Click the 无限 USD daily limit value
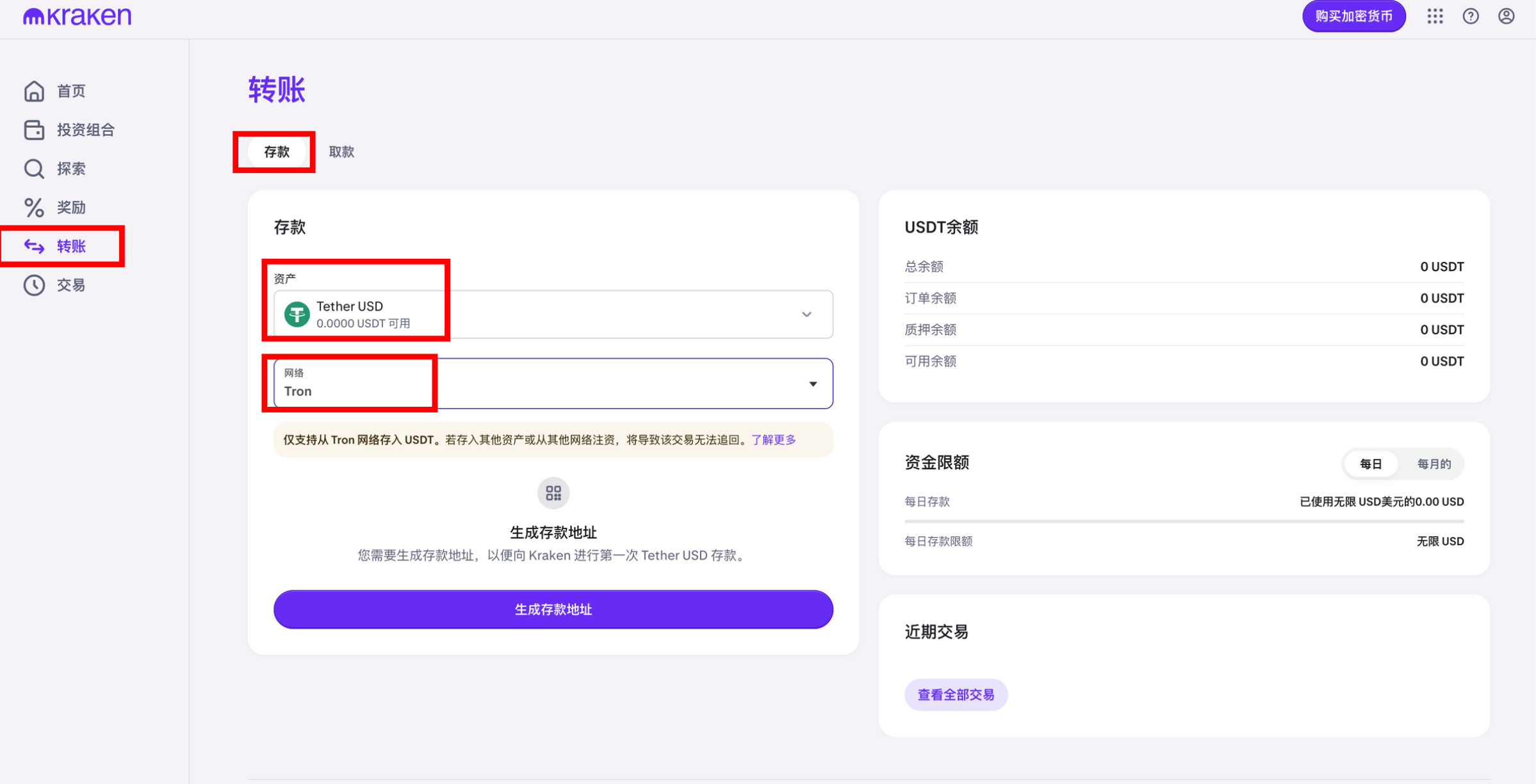Screen dimensions: 1536x784 point(1440,541)
